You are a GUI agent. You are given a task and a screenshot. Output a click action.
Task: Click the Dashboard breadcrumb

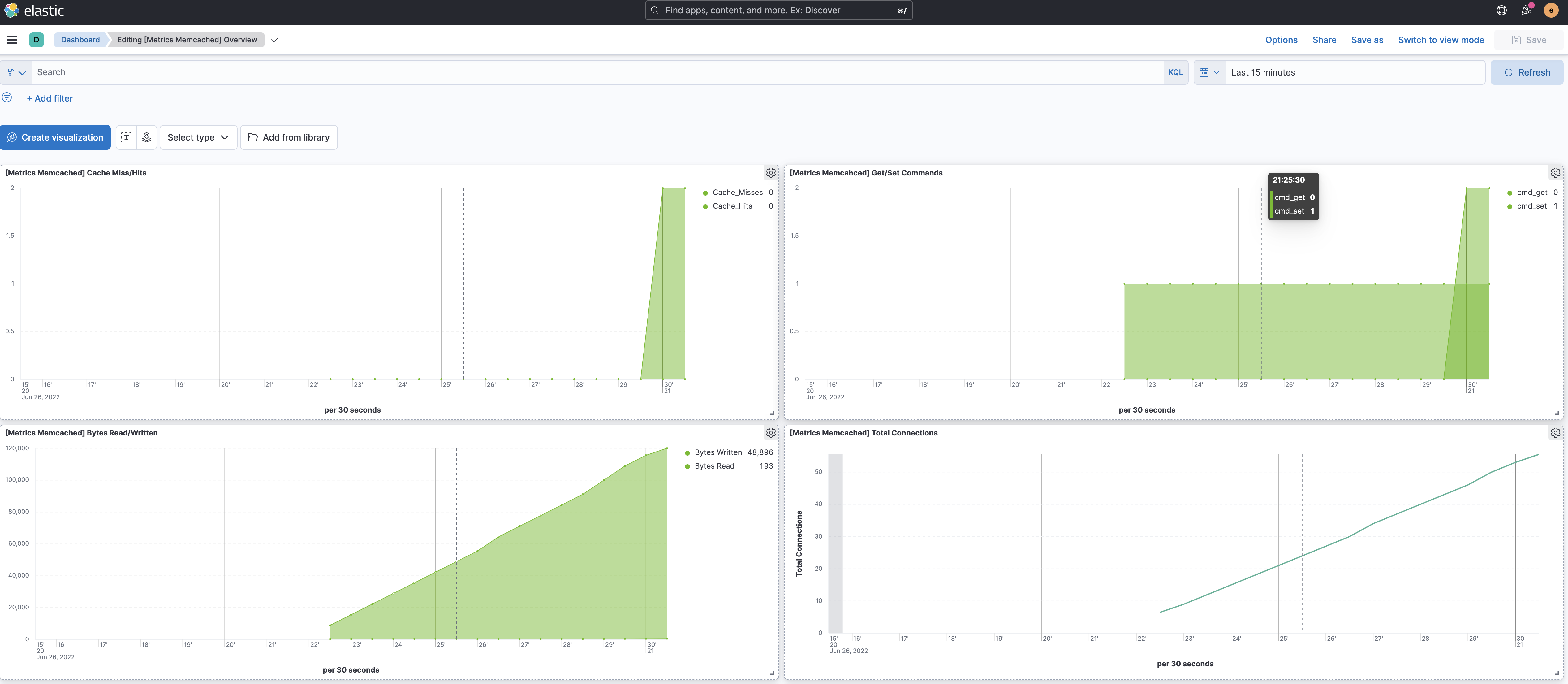coord(80,40)
